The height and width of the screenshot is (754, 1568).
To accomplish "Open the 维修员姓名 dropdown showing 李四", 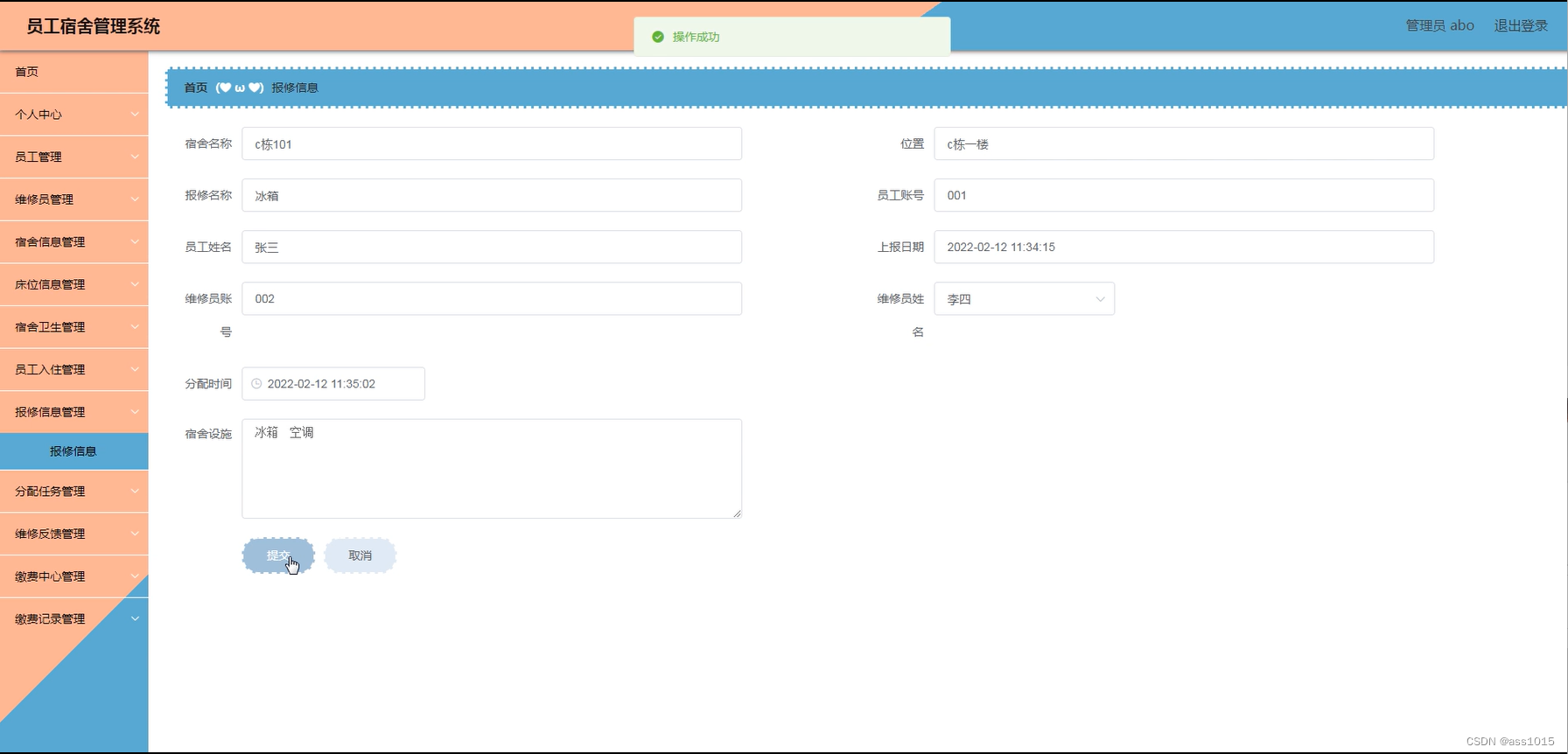I will pos(1024,299).
